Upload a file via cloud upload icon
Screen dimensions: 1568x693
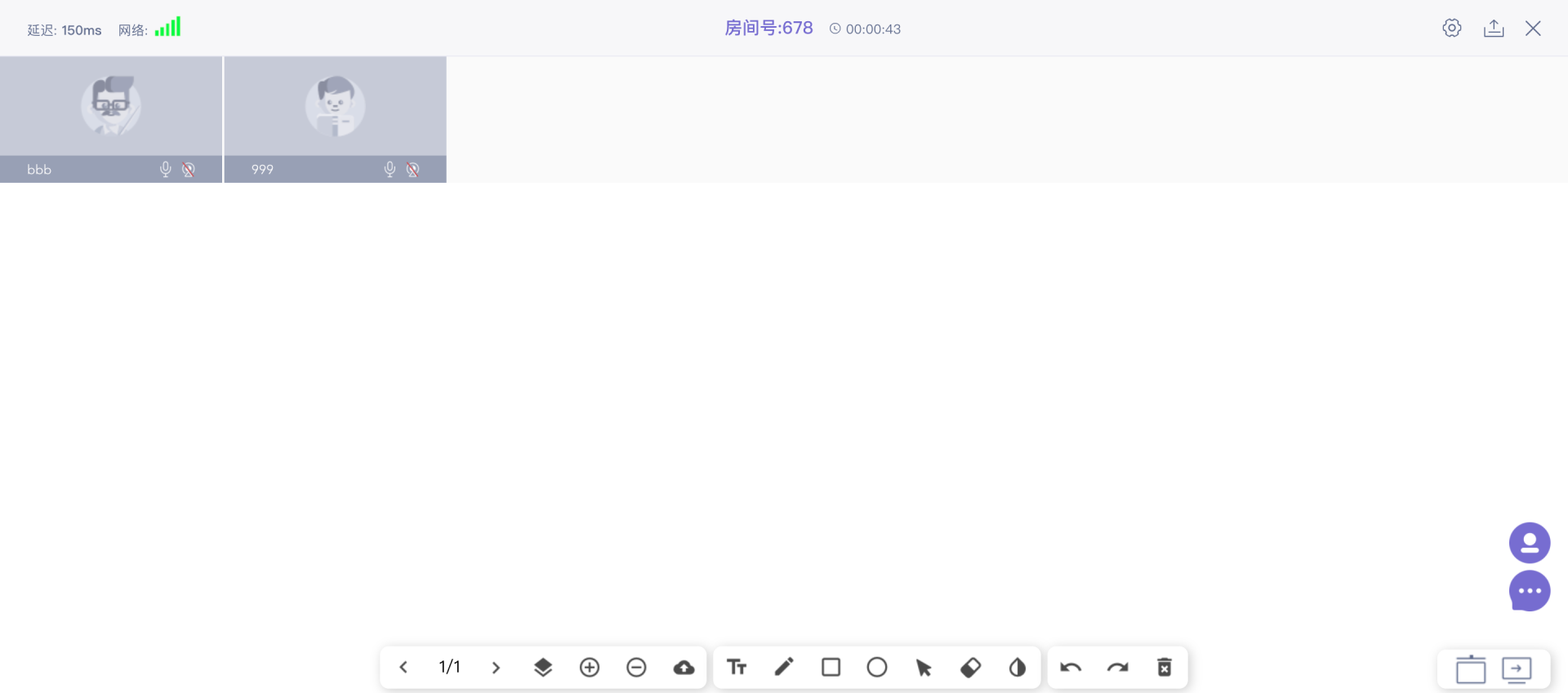(684, 668)
